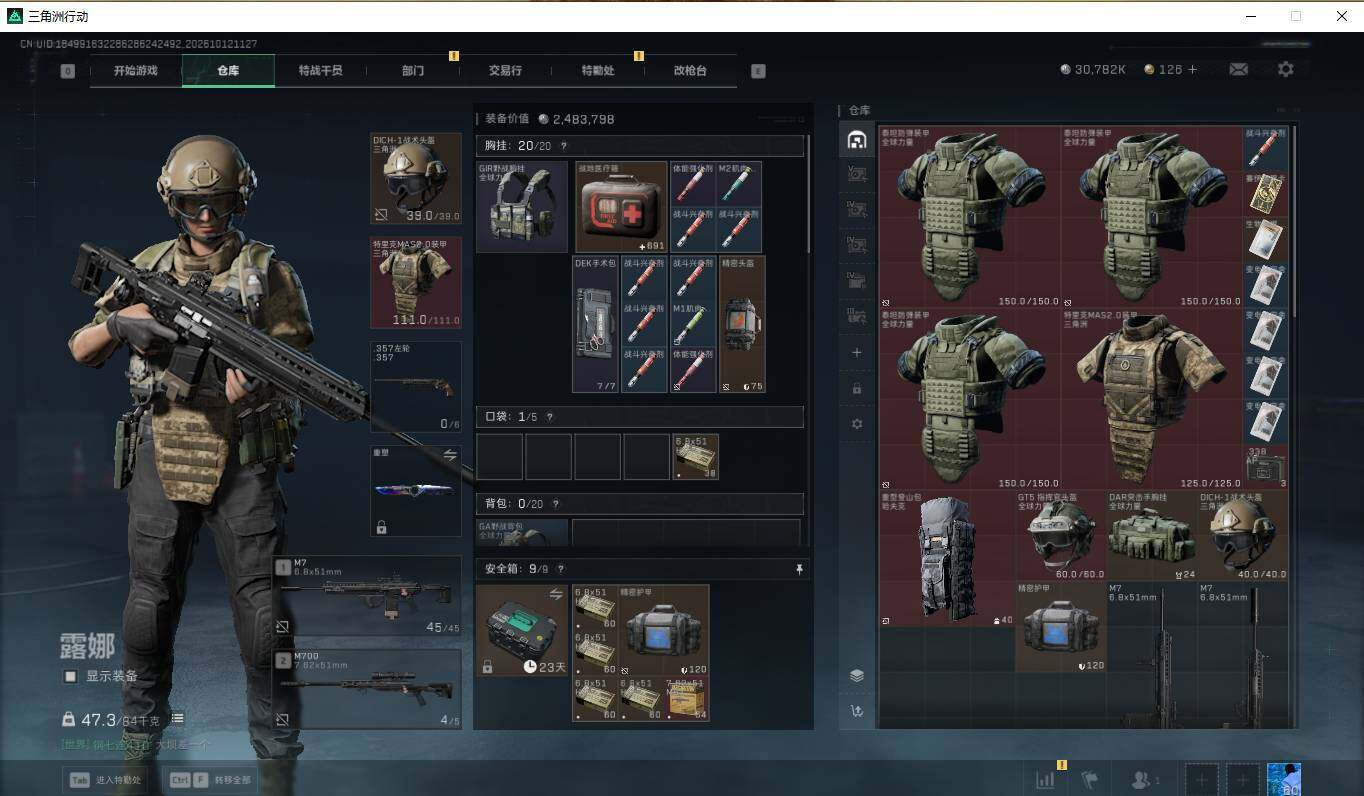Go to the 部门 tab
This screenshot has width=1364, height=796.
[413, 71]
